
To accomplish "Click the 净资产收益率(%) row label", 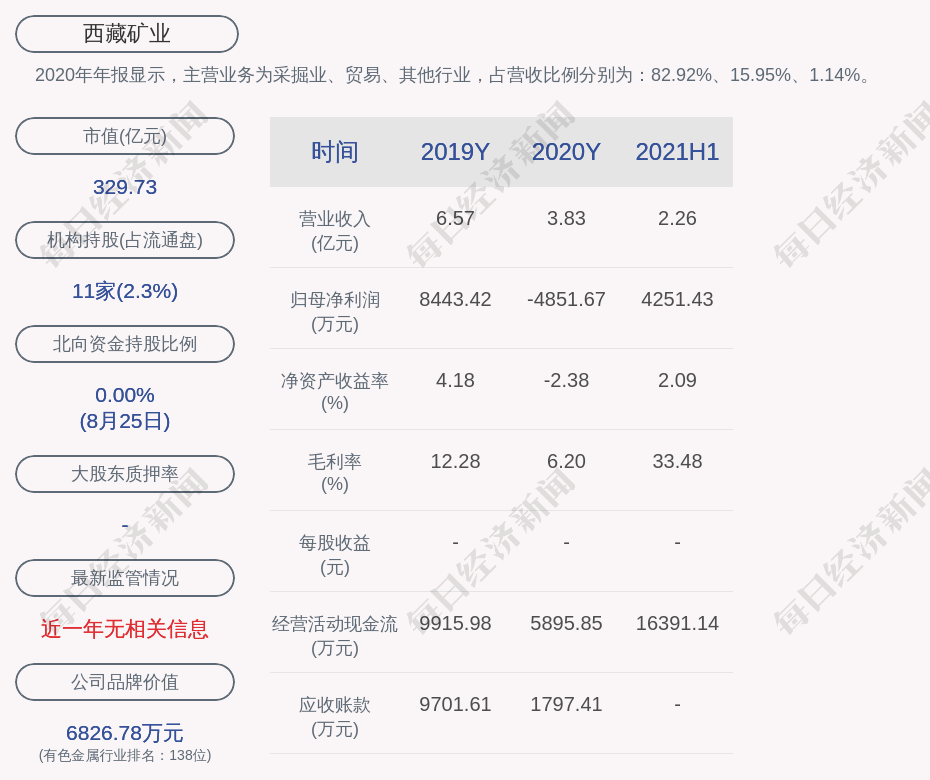I will pyautogui.click(x=335, y=391).
